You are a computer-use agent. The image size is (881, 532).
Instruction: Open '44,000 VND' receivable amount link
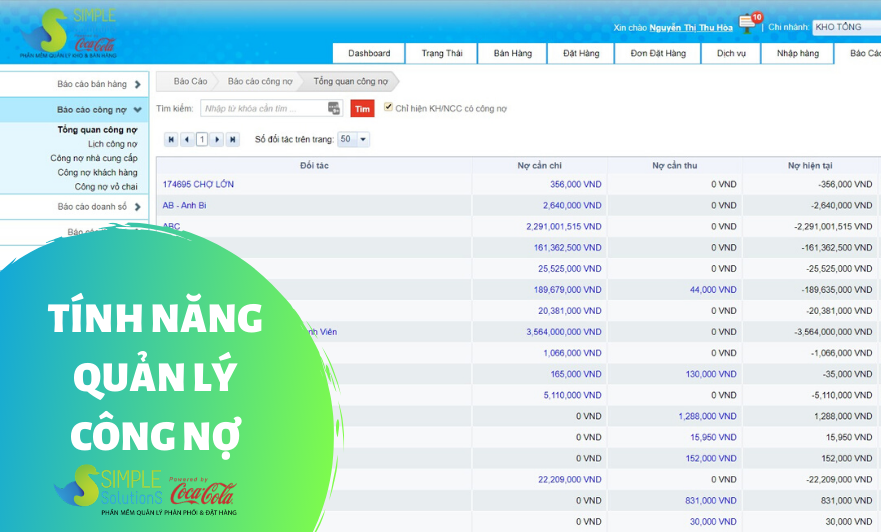coord(713,290)
